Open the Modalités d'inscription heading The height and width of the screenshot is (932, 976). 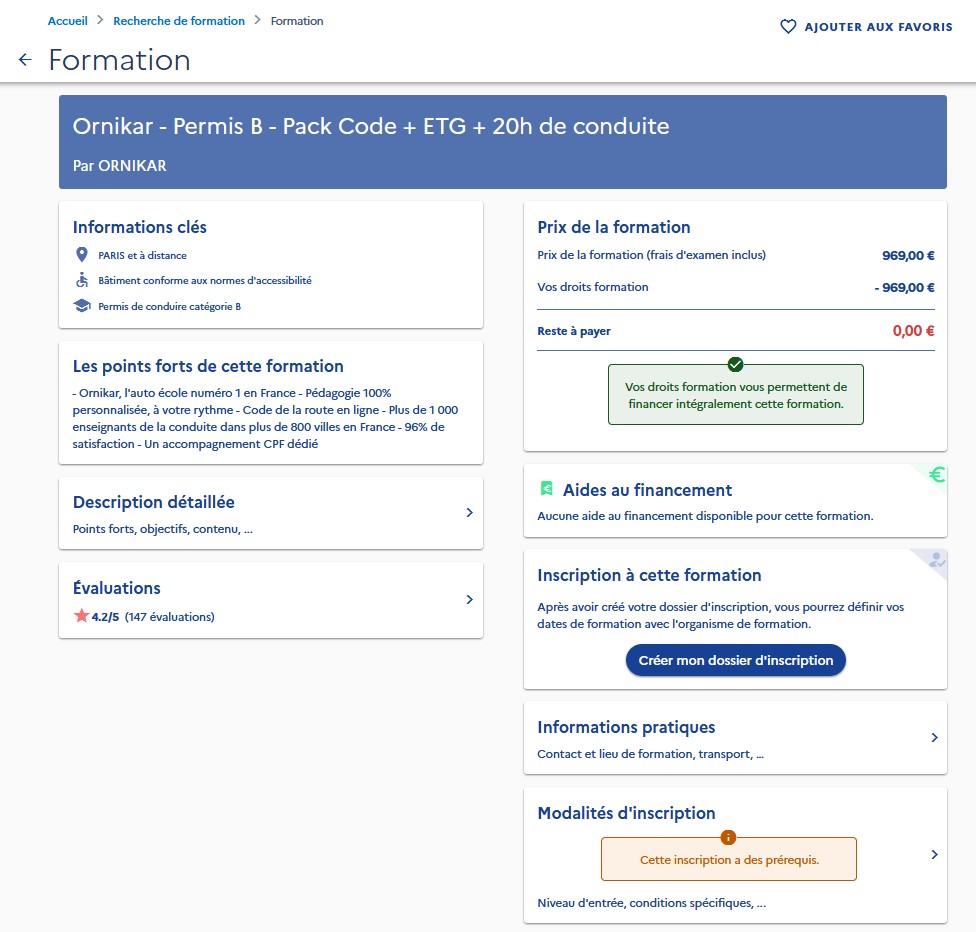[626, 813]
